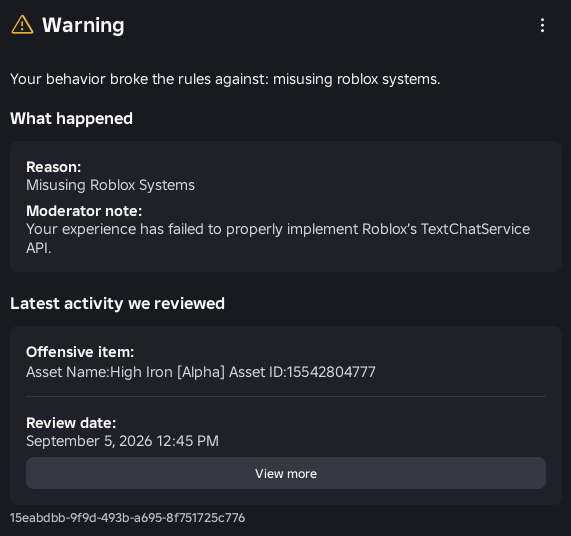This screenshot has width=571, height=536.
Task: Click the 'Reason:' label
Action: tap(54, 167)
